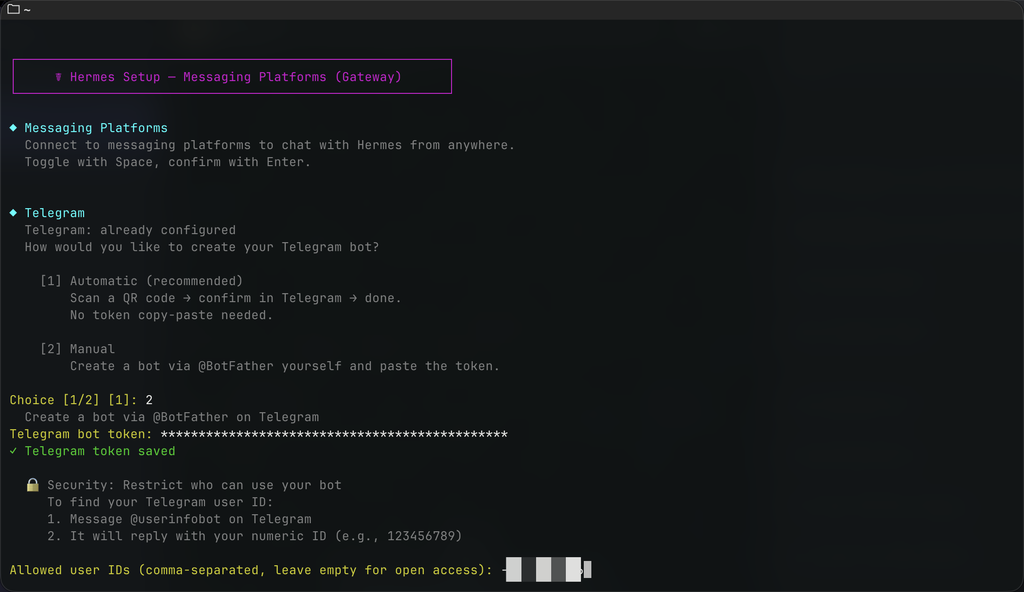
Task: Click the status line "Telegram: already configured"
Action: (x=130, y=230)
